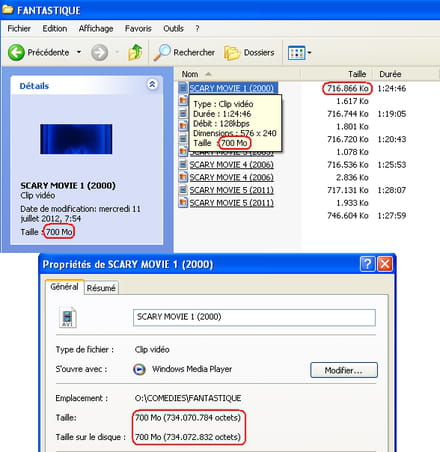This screenshot has width=440, height=452.
Task: Open dropdown arrow next to forward button
Action: pos(117,52)
